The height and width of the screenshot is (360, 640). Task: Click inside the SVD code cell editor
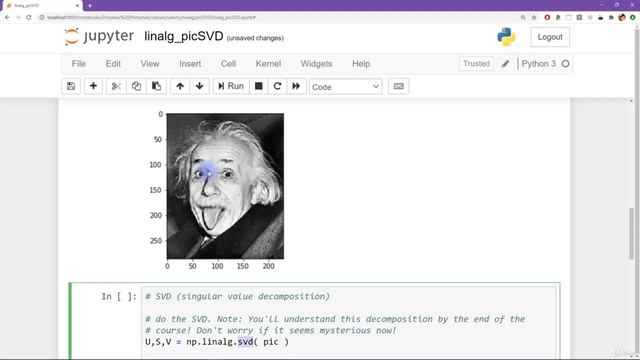(349, 322)
